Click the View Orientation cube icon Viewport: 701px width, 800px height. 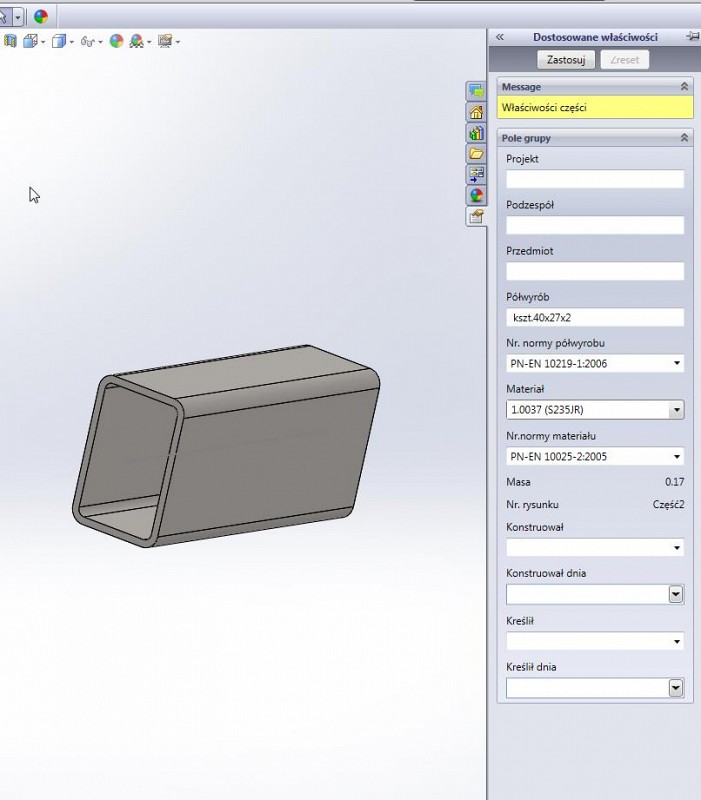pos(30,41)
